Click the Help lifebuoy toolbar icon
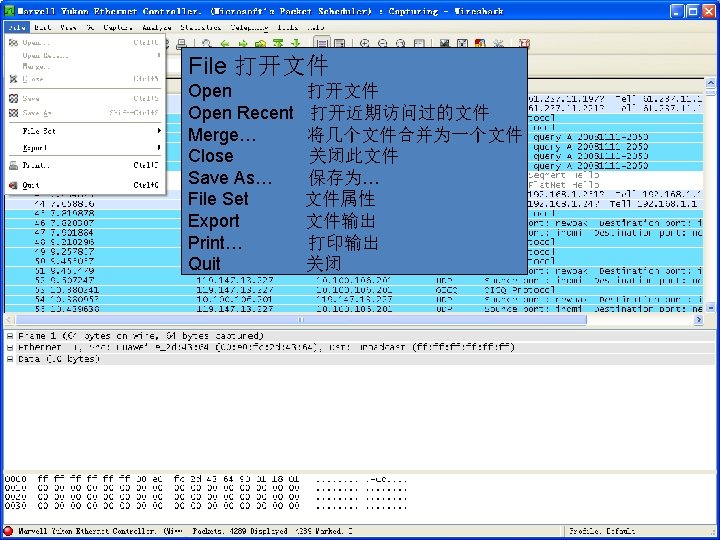The image size is (720, 540). 524,44
